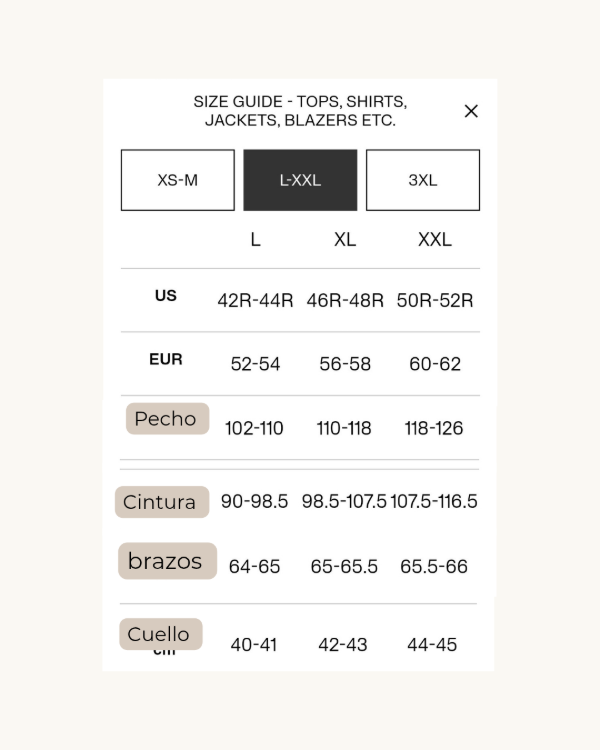This screenshot has width=600, height=750.
Task: Click the 98.5-107.5 waist measurement
Action: (x=344, y=501)
